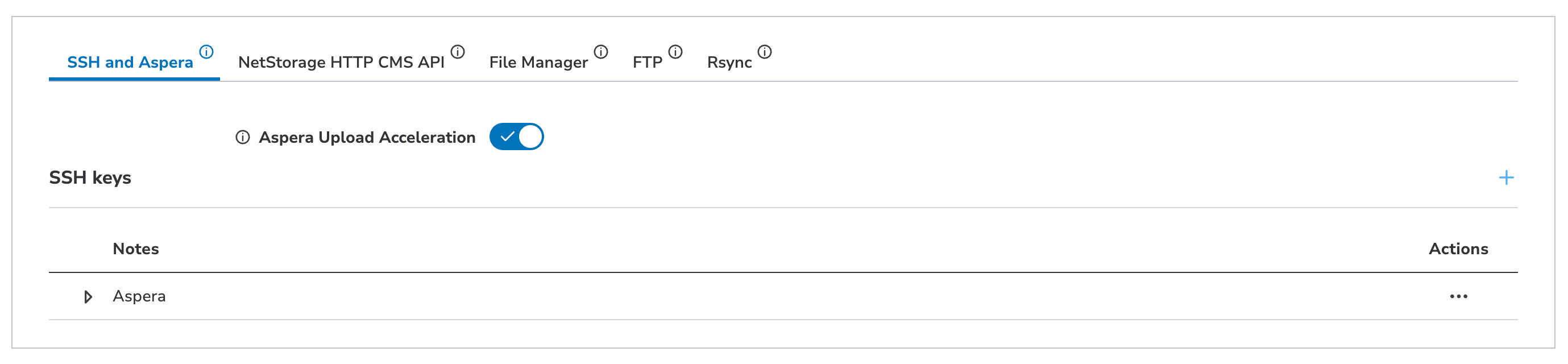Switch to the SSH and Aspera tab
The width and height of the screenshot is (1568, 364).
click(x=130, y=63)
